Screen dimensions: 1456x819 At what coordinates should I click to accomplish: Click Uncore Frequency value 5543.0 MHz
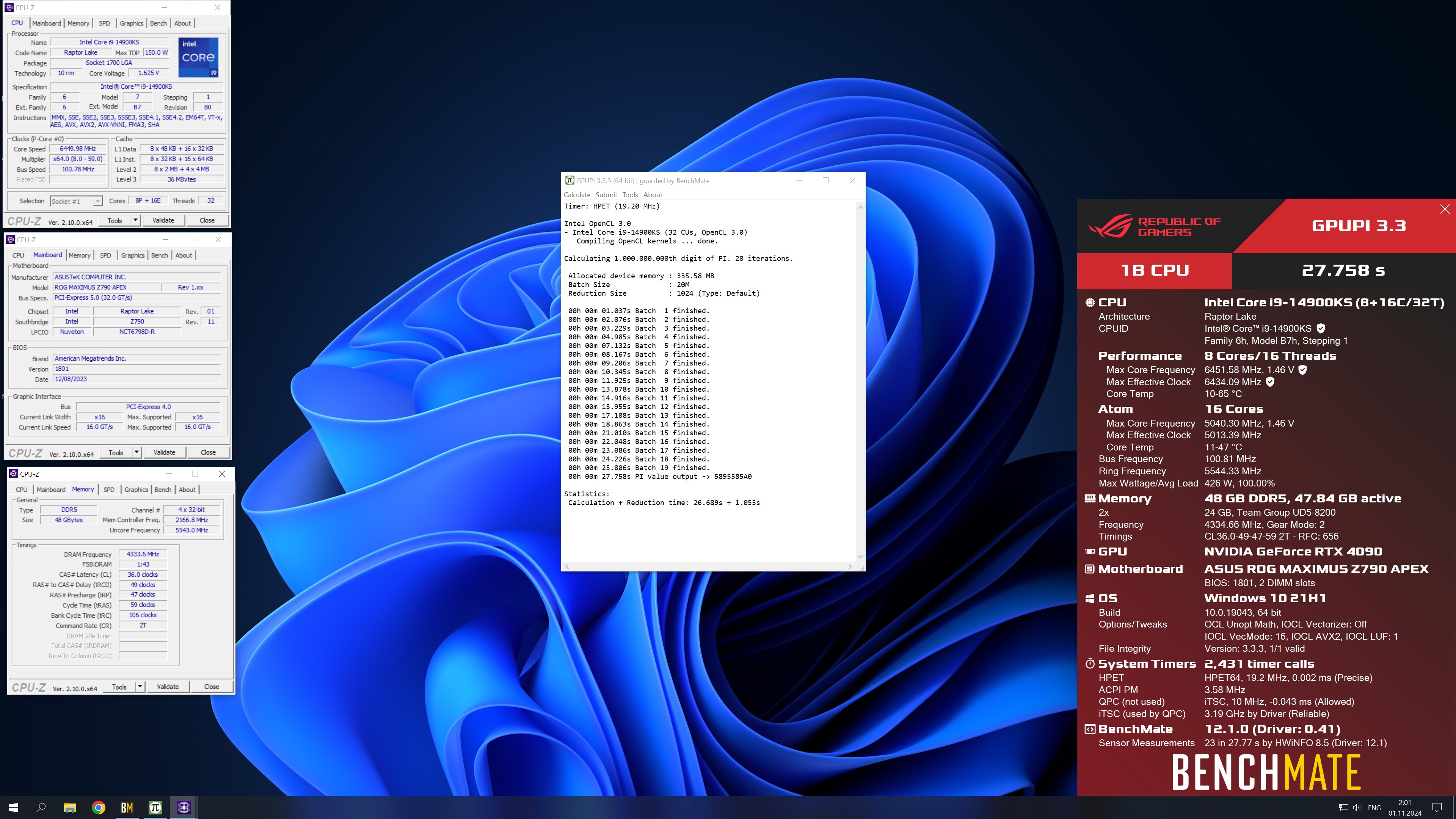191,530
